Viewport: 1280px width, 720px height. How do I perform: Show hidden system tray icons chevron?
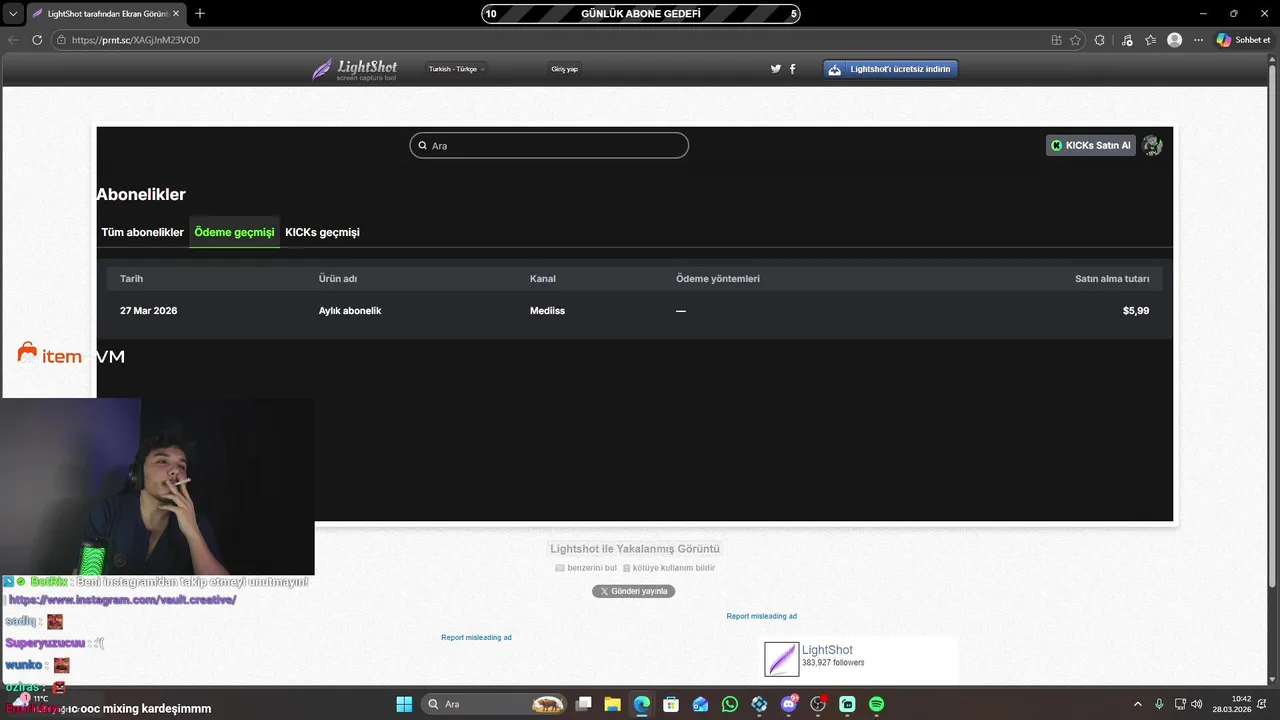[1137, 704]
